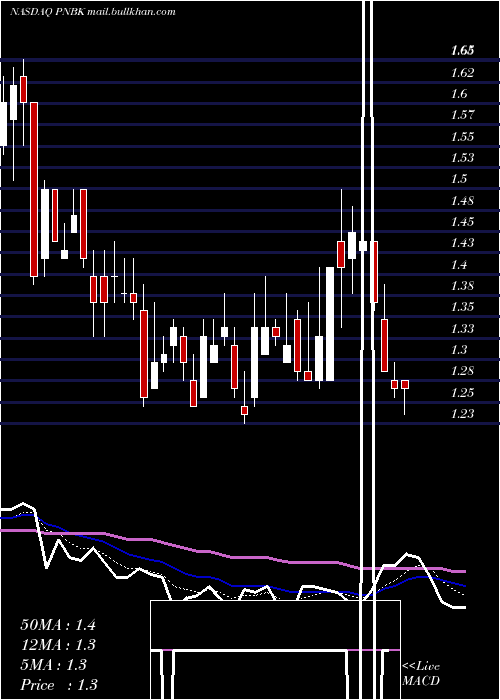Click the NASDAQ PNBK chart title

(x=92, y=12)
